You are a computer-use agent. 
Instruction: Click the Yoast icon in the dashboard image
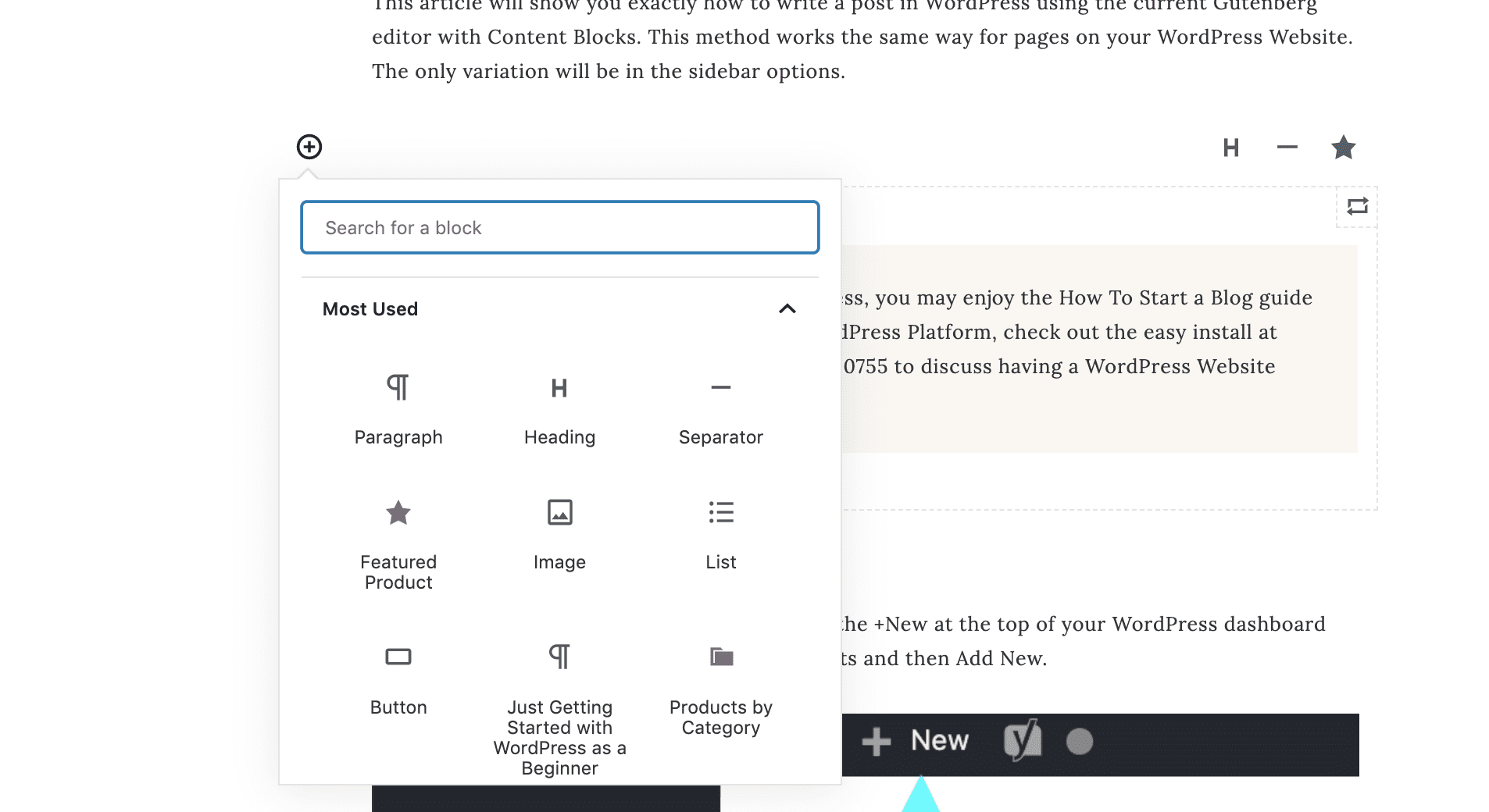tap(1023, 739)
